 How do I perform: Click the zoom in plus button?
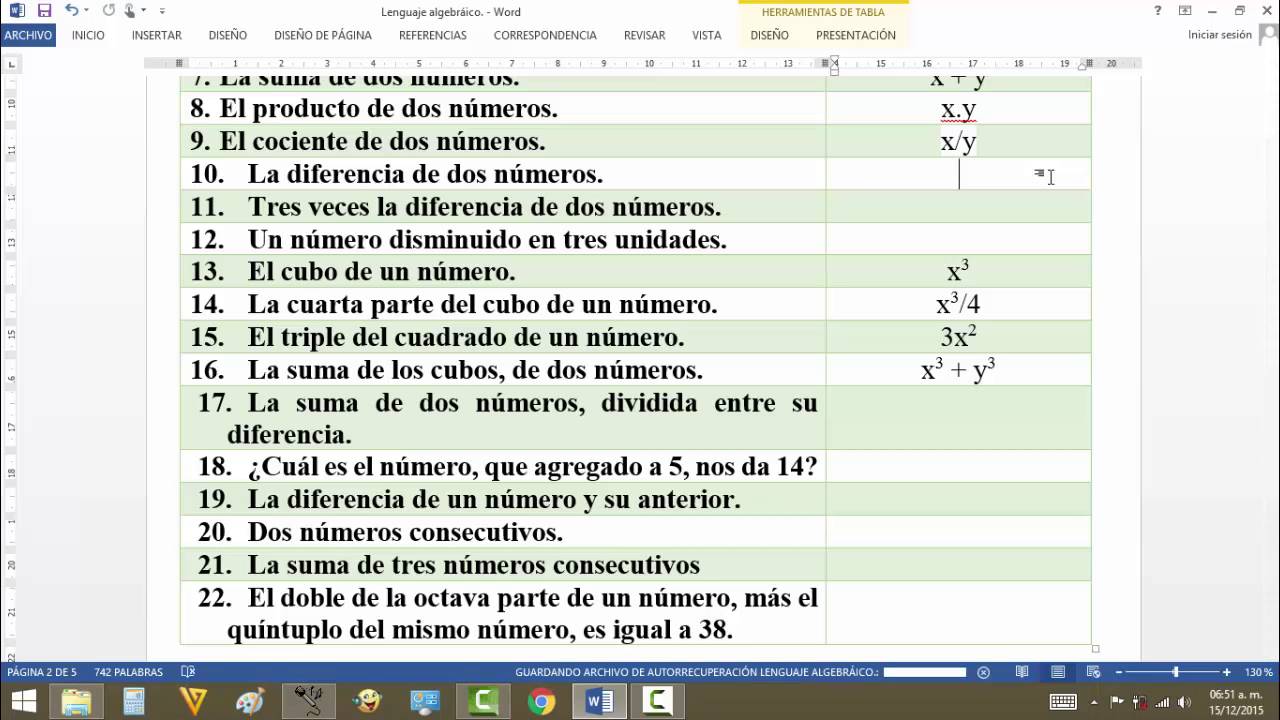[x=1227, y=672]
